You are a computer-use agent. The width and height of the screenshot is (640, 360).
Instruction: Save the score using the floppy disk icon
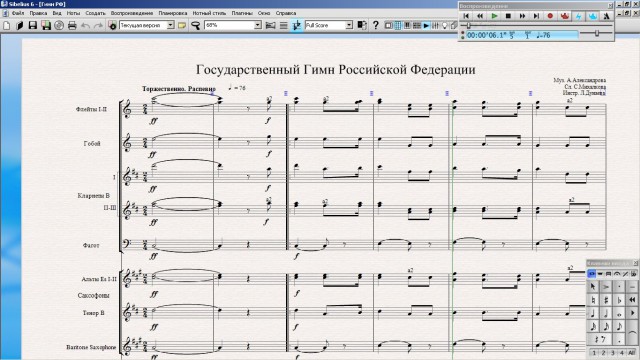32,25
